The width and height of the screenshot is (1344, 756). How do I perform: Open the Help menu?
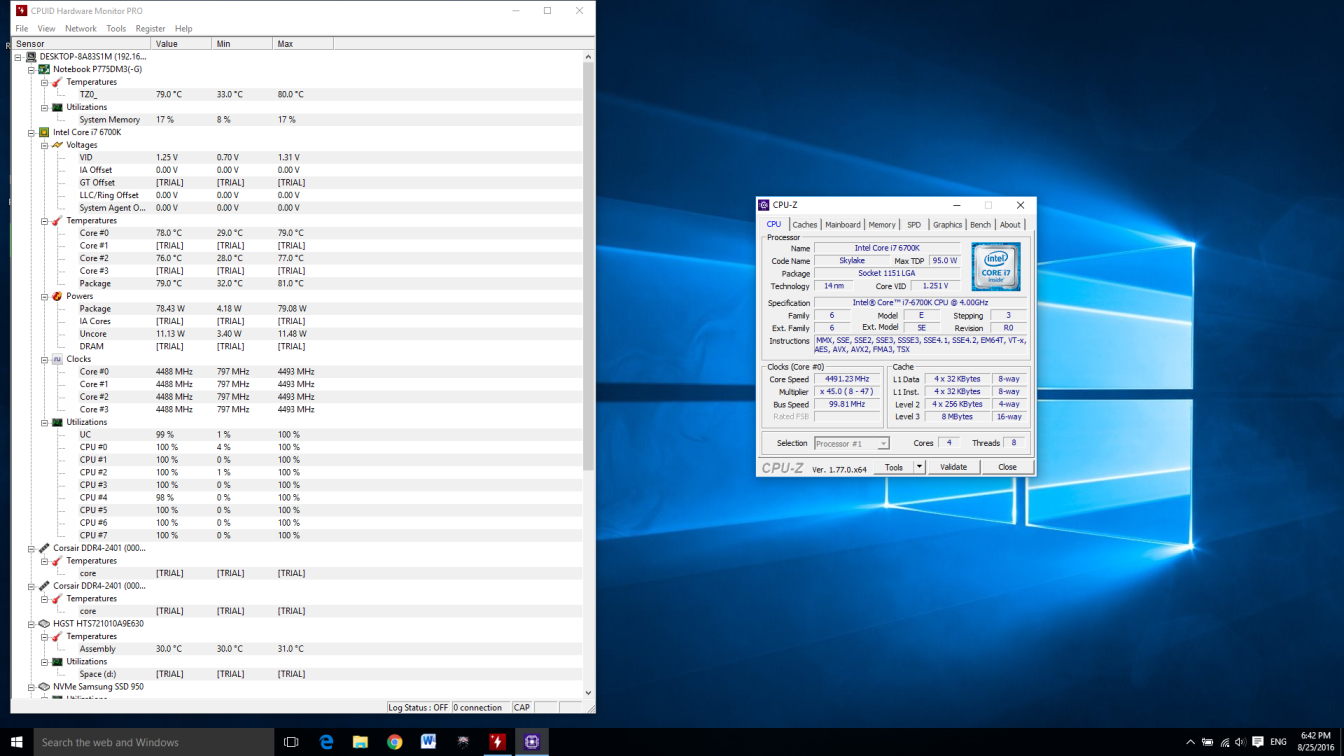[x=183, y=29]
